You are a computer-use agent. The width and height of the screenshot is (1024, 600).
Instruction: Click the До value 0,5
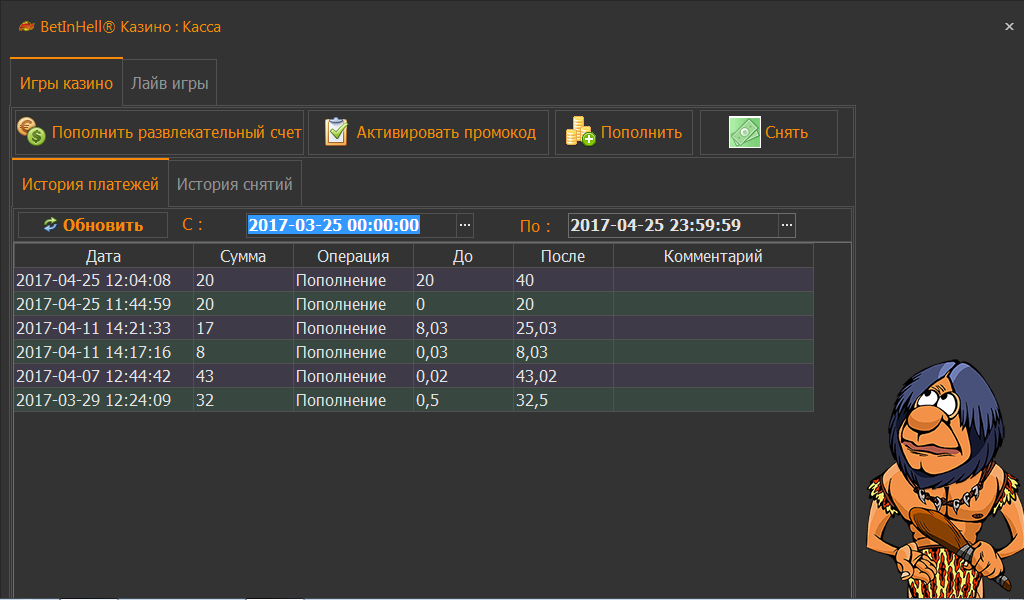click(427, 400)
